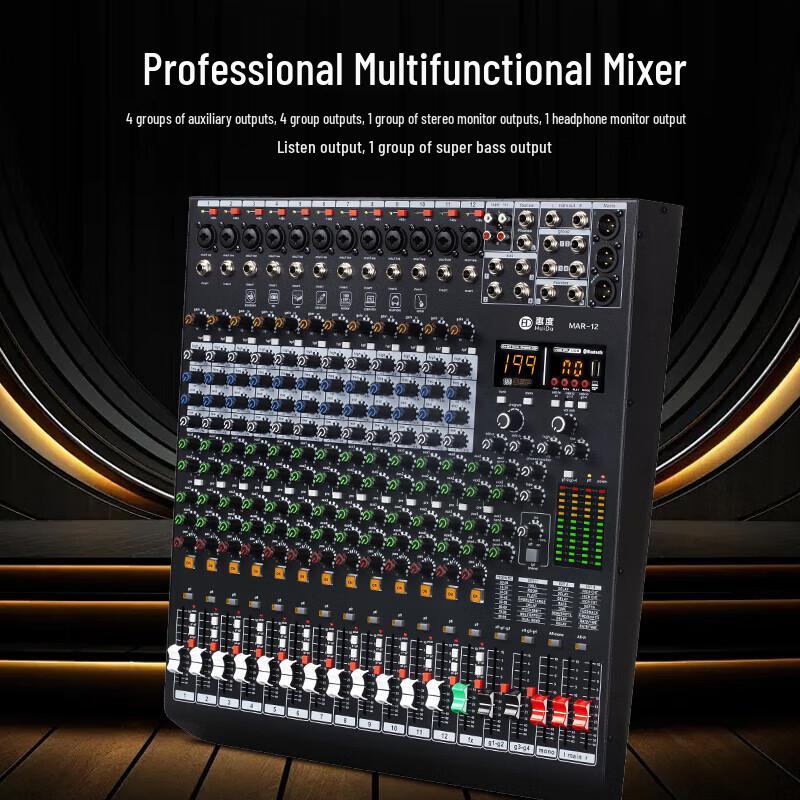800x800 pixels.
Task: Tap the fx fader channel label strip
Action: pyautogui.click(x=472, y=740)
